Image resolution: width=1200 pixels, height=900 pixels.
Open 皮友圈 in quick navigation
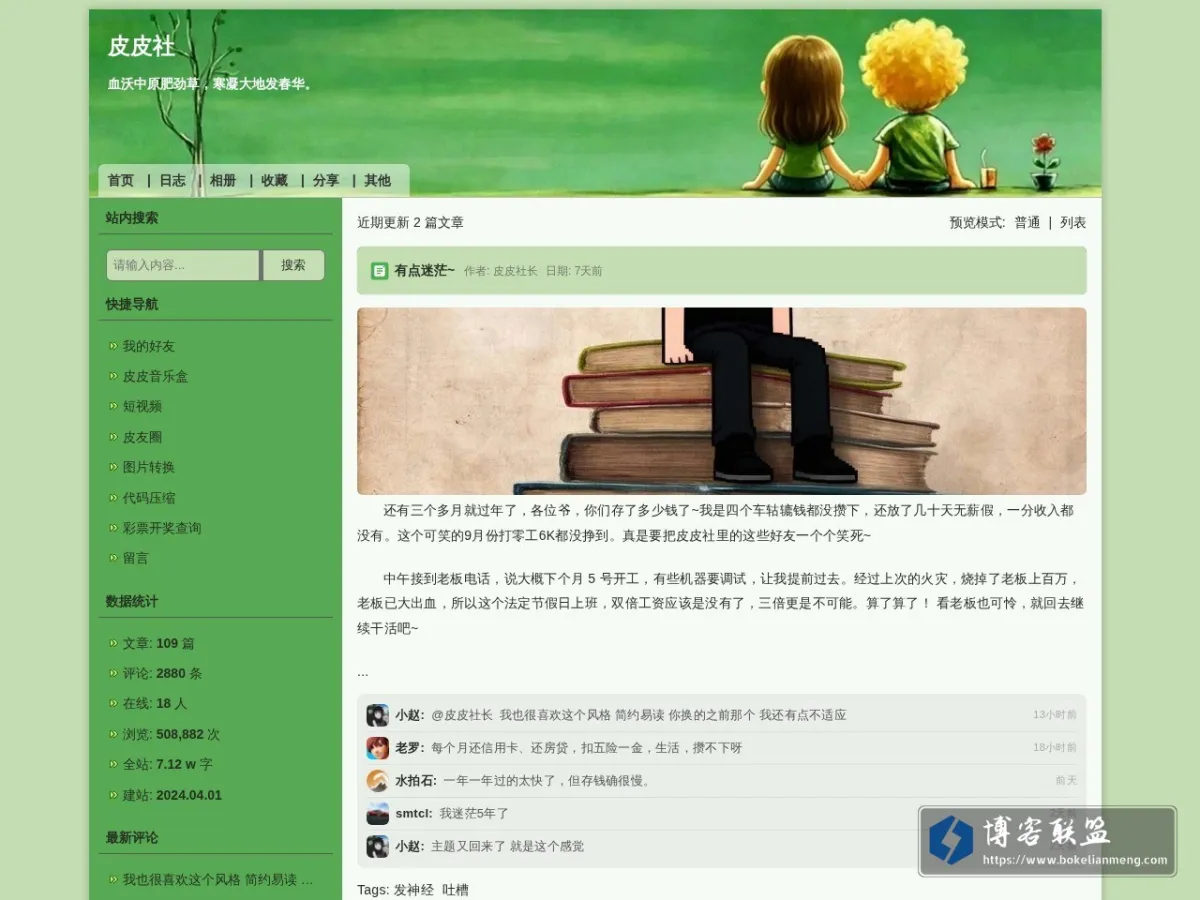tap(142, 437)
